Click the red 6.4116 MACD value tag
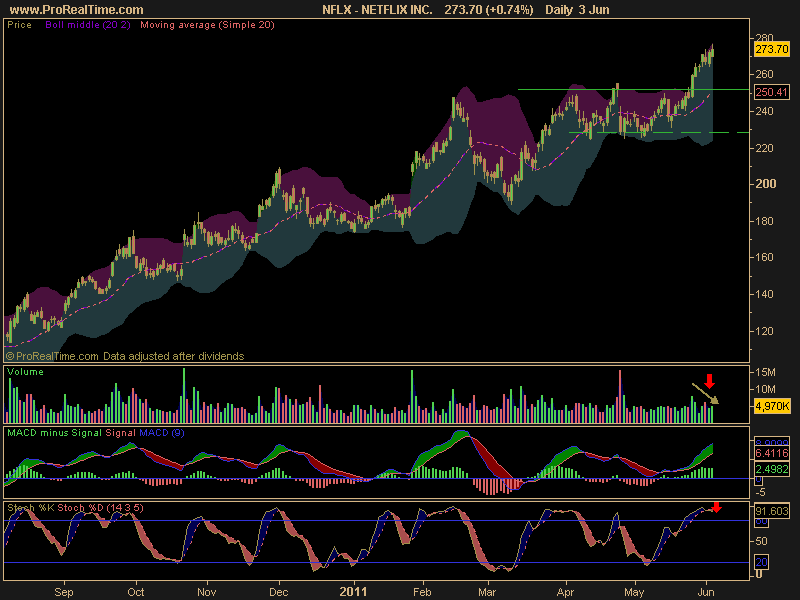This screenshot has width=800, height=600. coord(771,453)
